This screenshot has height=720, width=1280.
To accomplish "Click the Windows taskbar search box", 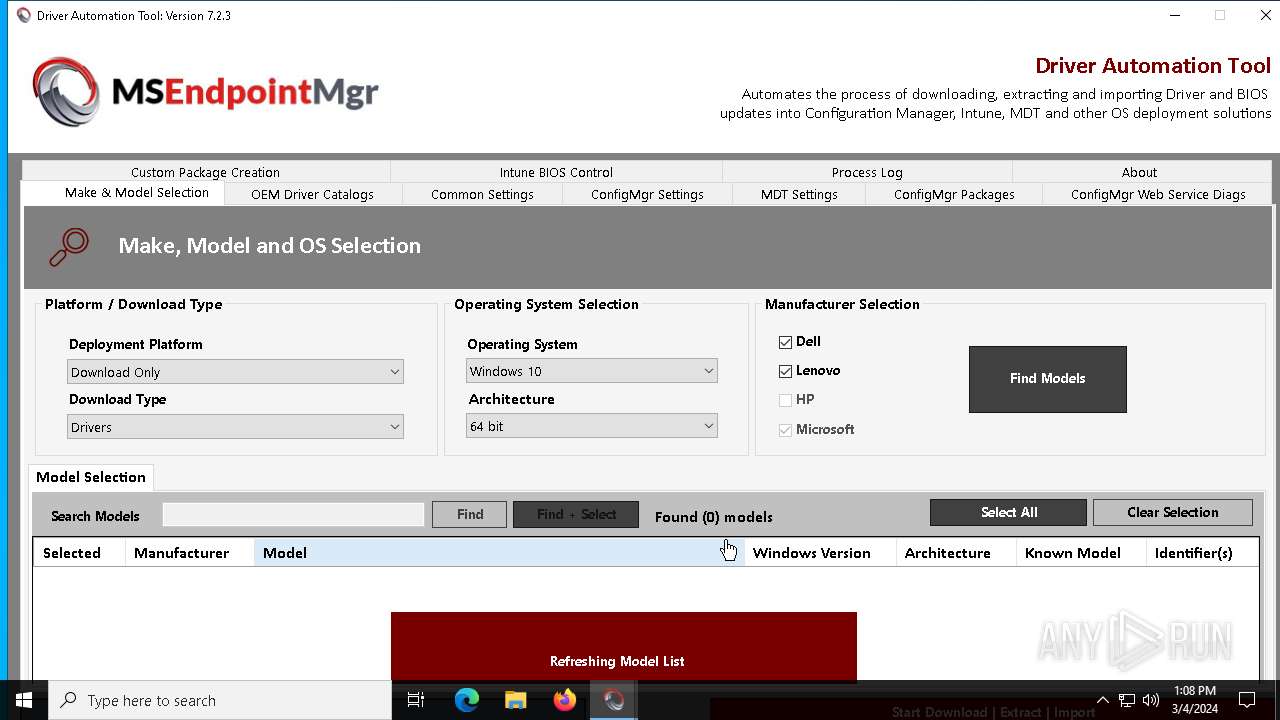I will point(220,700).
